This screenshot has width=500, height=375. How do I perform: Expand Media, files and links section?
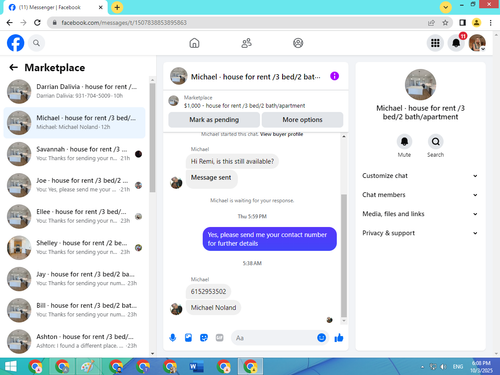[420, 214]
